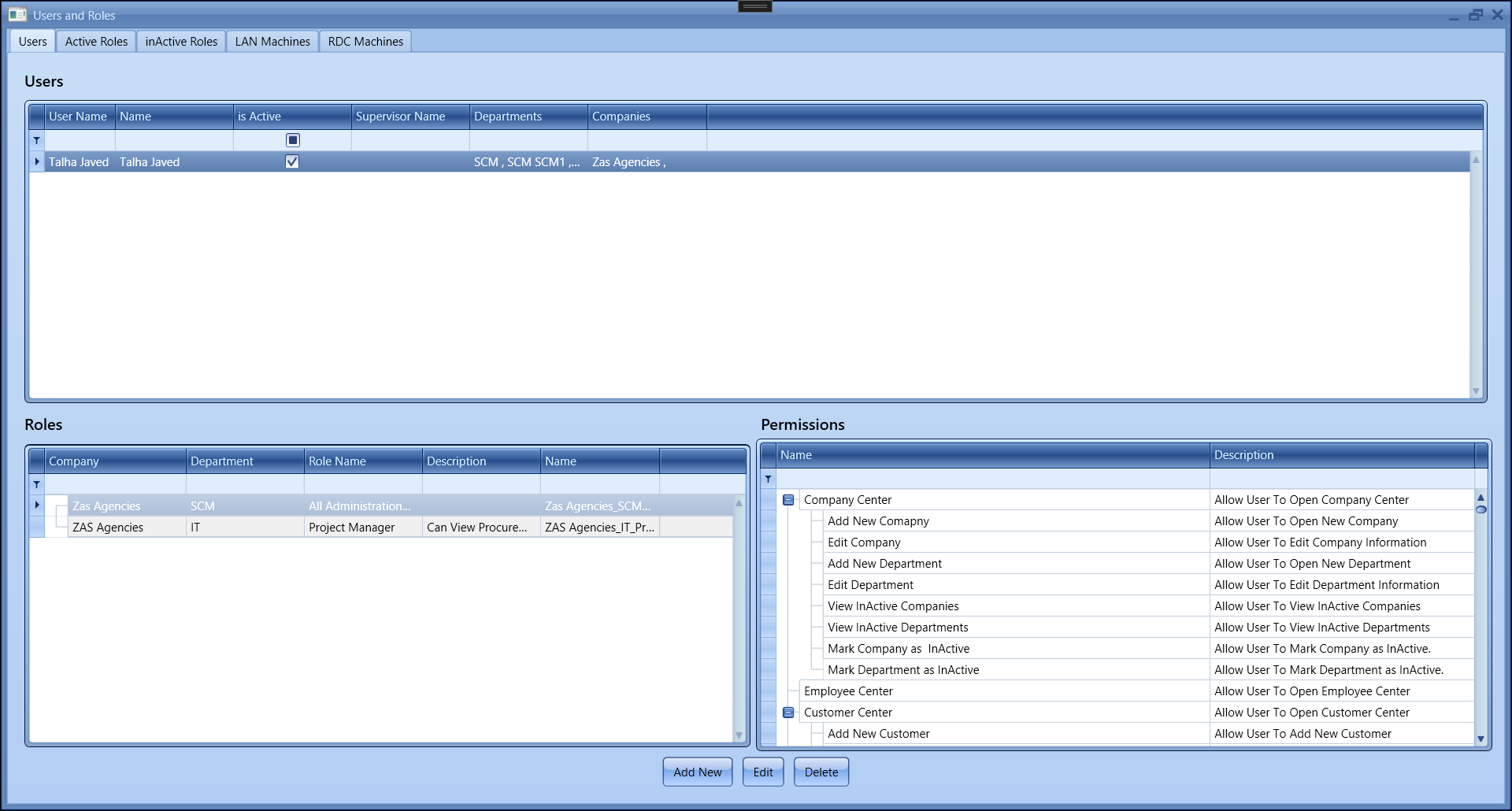Click the Add New button
Screen dimensions: 1512x811
[698, 772]
